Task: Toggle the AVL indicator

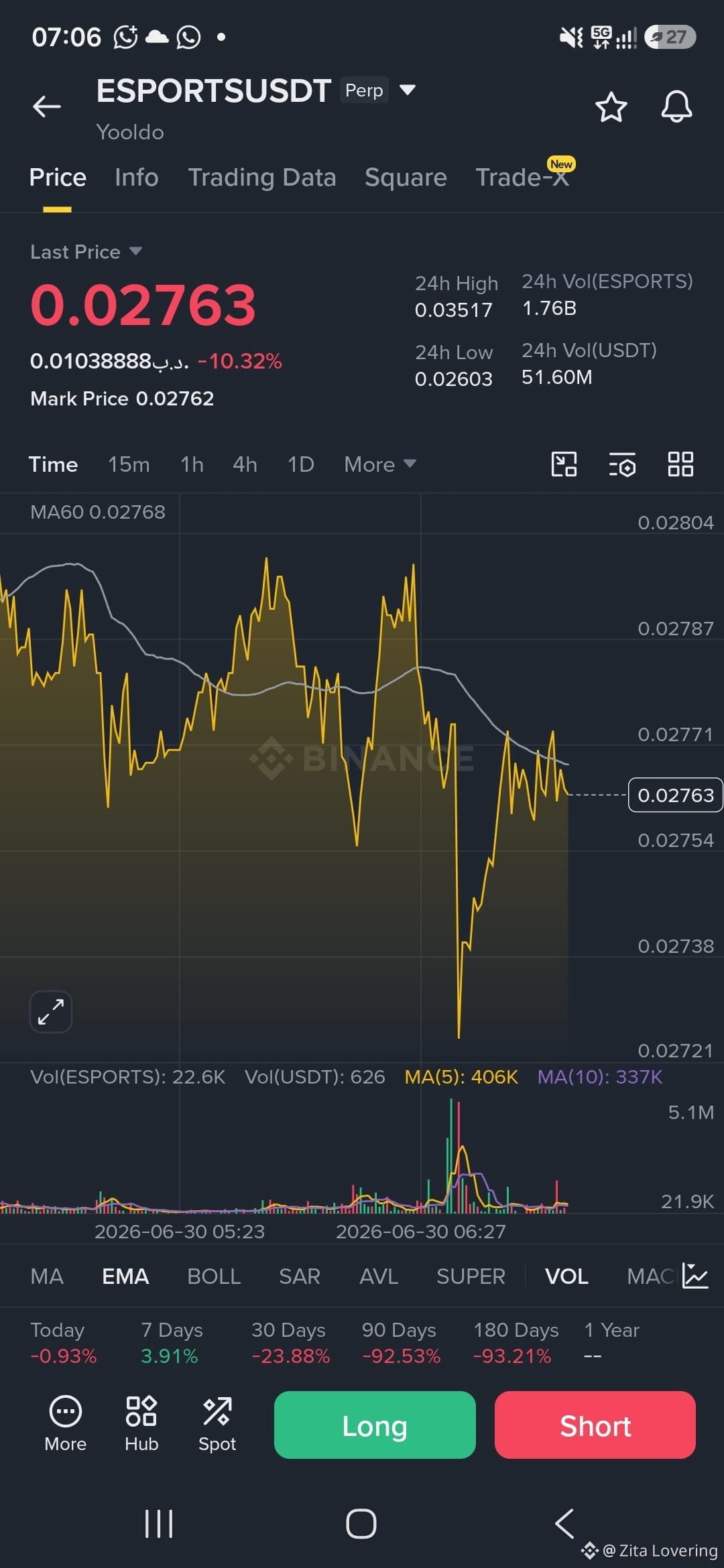Action: (x=379, y=1277)
